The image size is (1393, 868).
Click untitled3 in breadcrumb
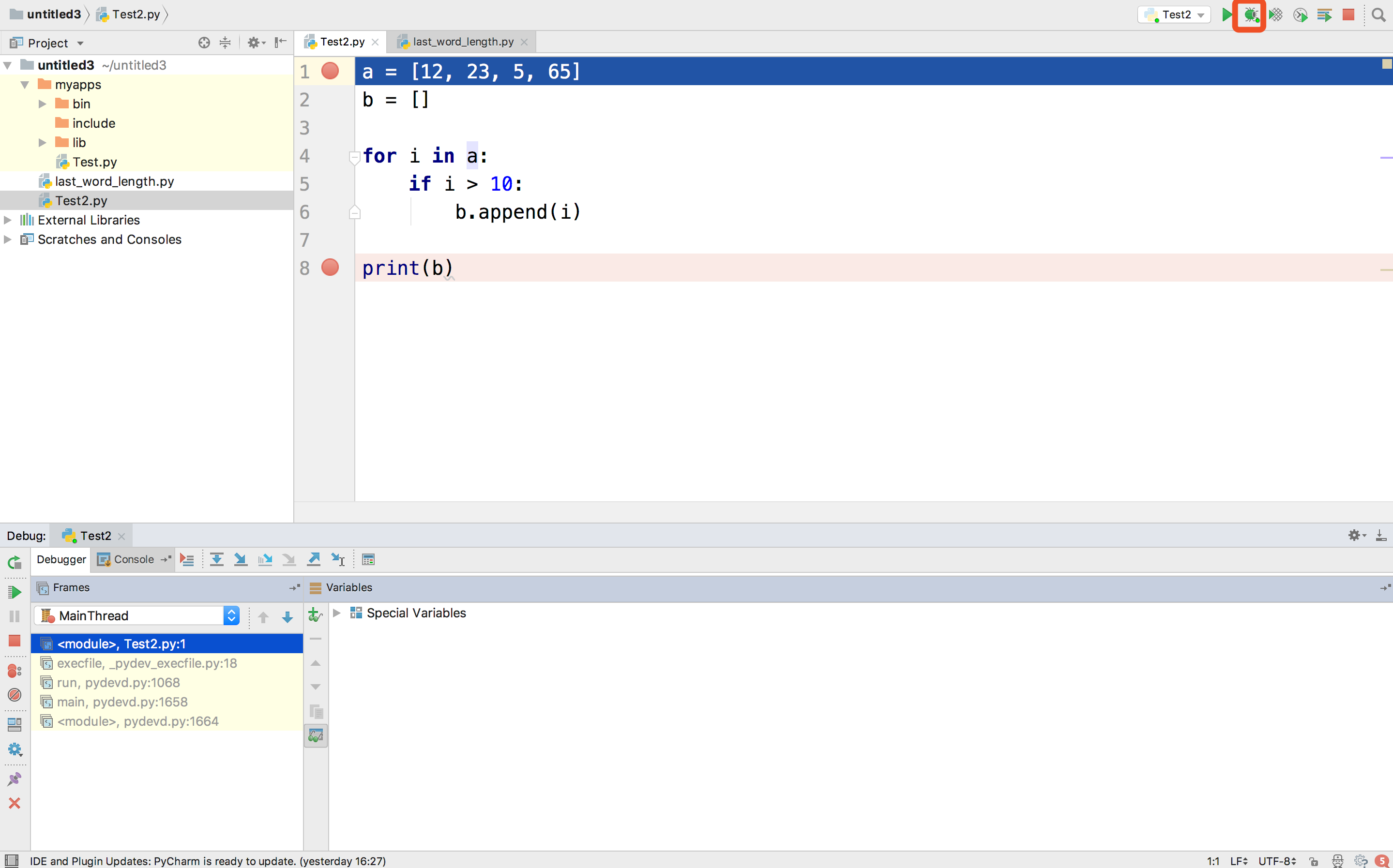click(x=46, y=15)
